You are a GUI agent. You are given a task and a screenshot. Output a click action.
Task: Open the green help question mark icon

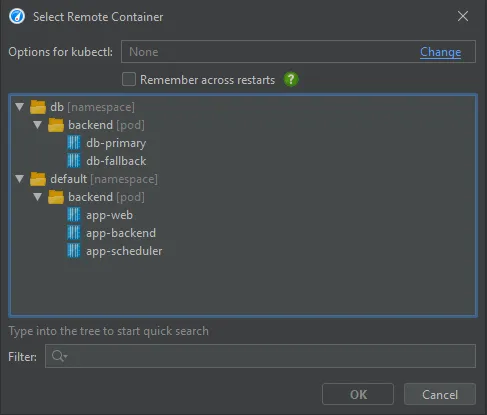click(291, 80)
